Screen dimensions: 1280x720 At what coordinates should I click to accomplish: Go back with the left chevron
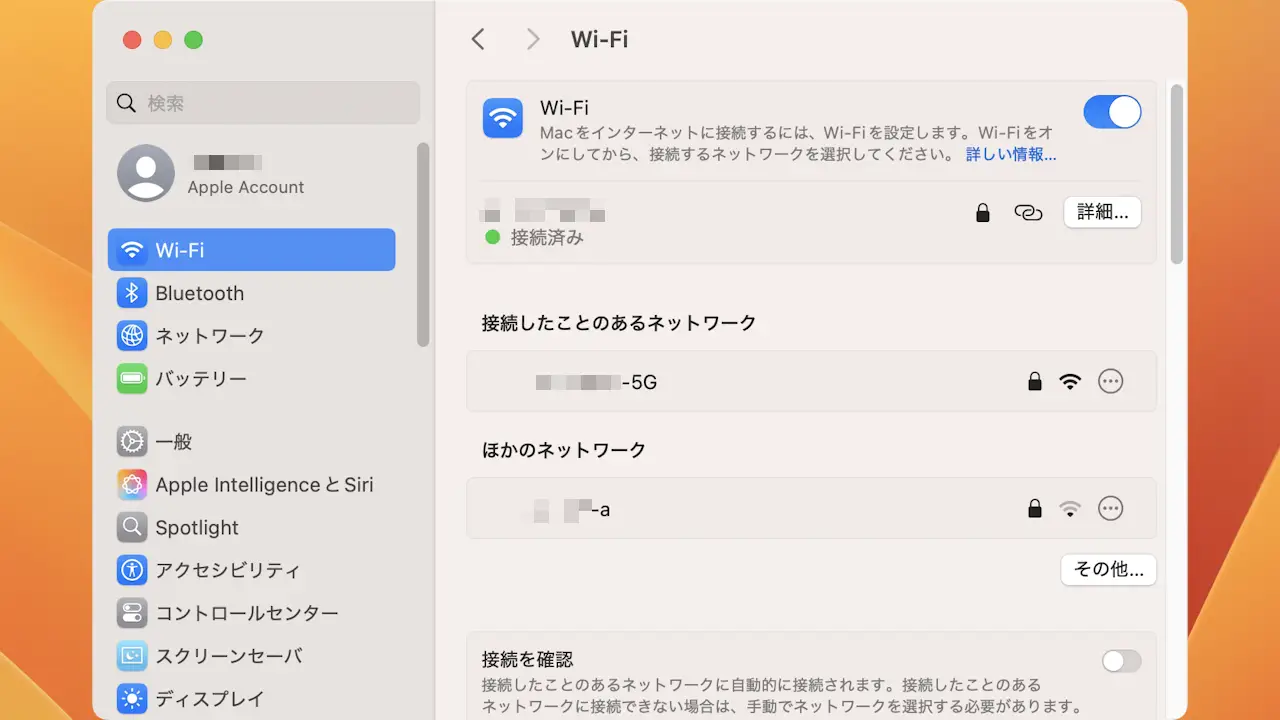pyautogui.click(x=478, y=39)
